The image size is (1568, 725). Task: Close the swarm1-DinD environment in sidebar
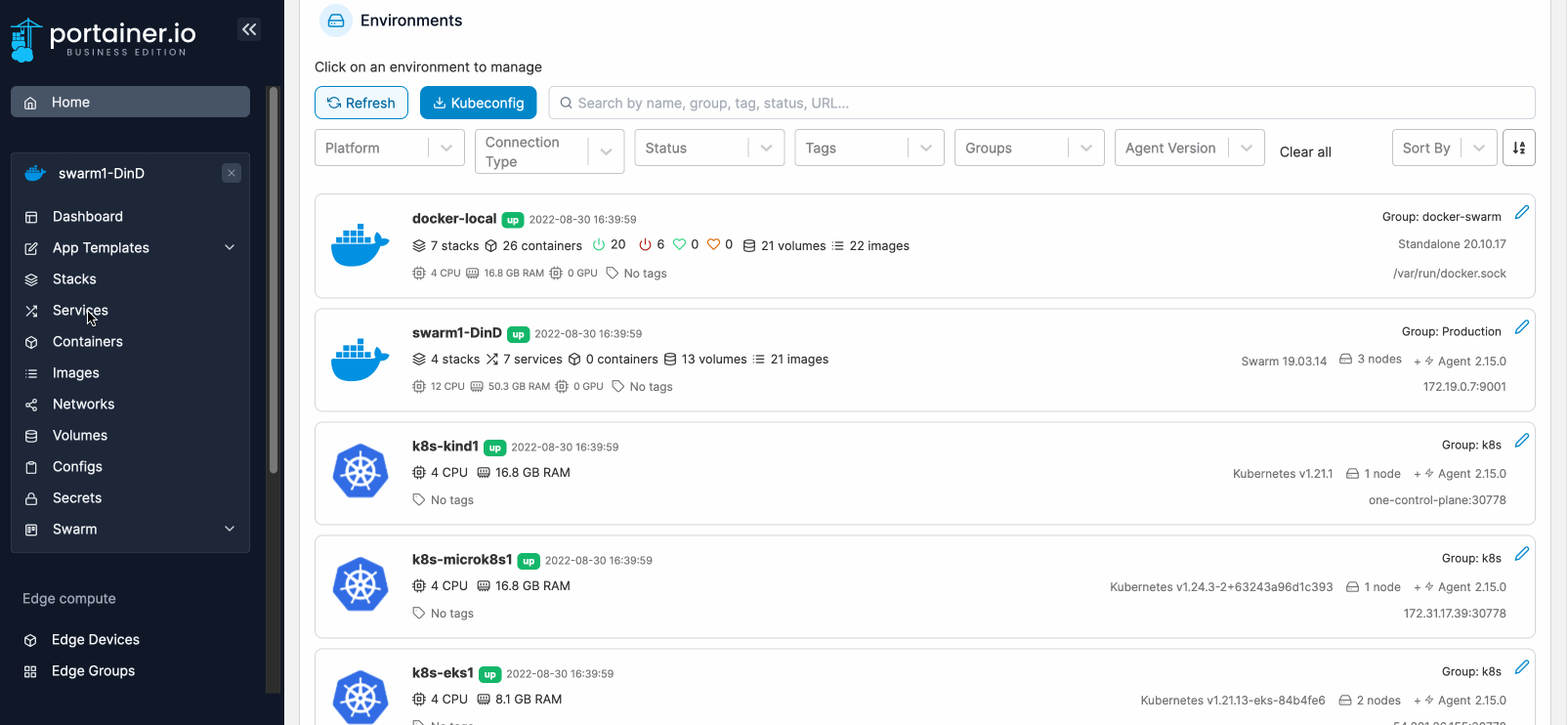[232, 173]
